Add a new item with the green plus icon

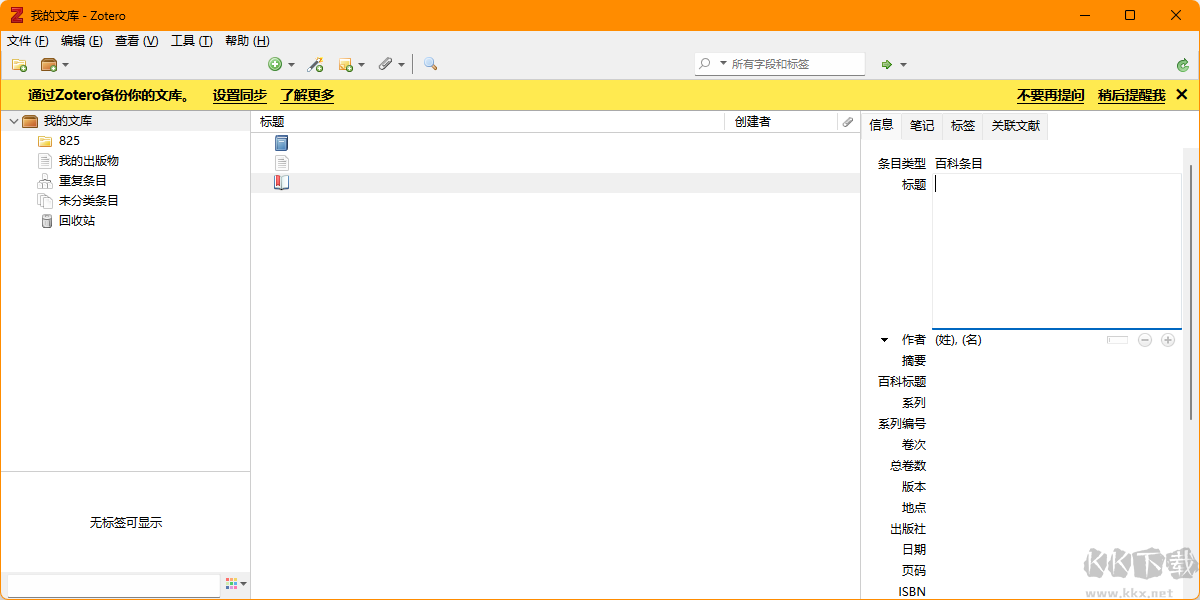point(277,63)
